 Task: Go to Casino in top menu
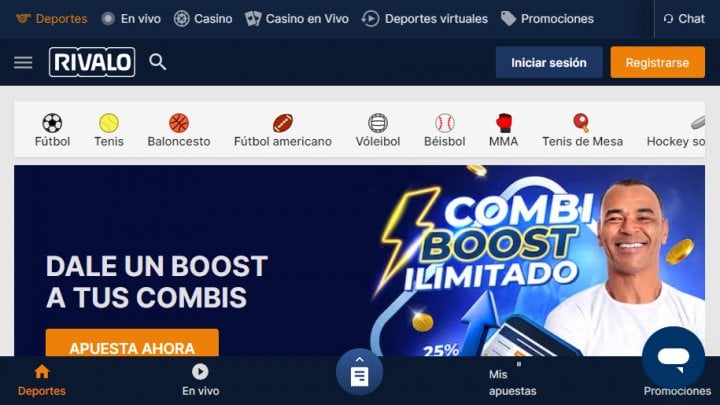(203, 19)
